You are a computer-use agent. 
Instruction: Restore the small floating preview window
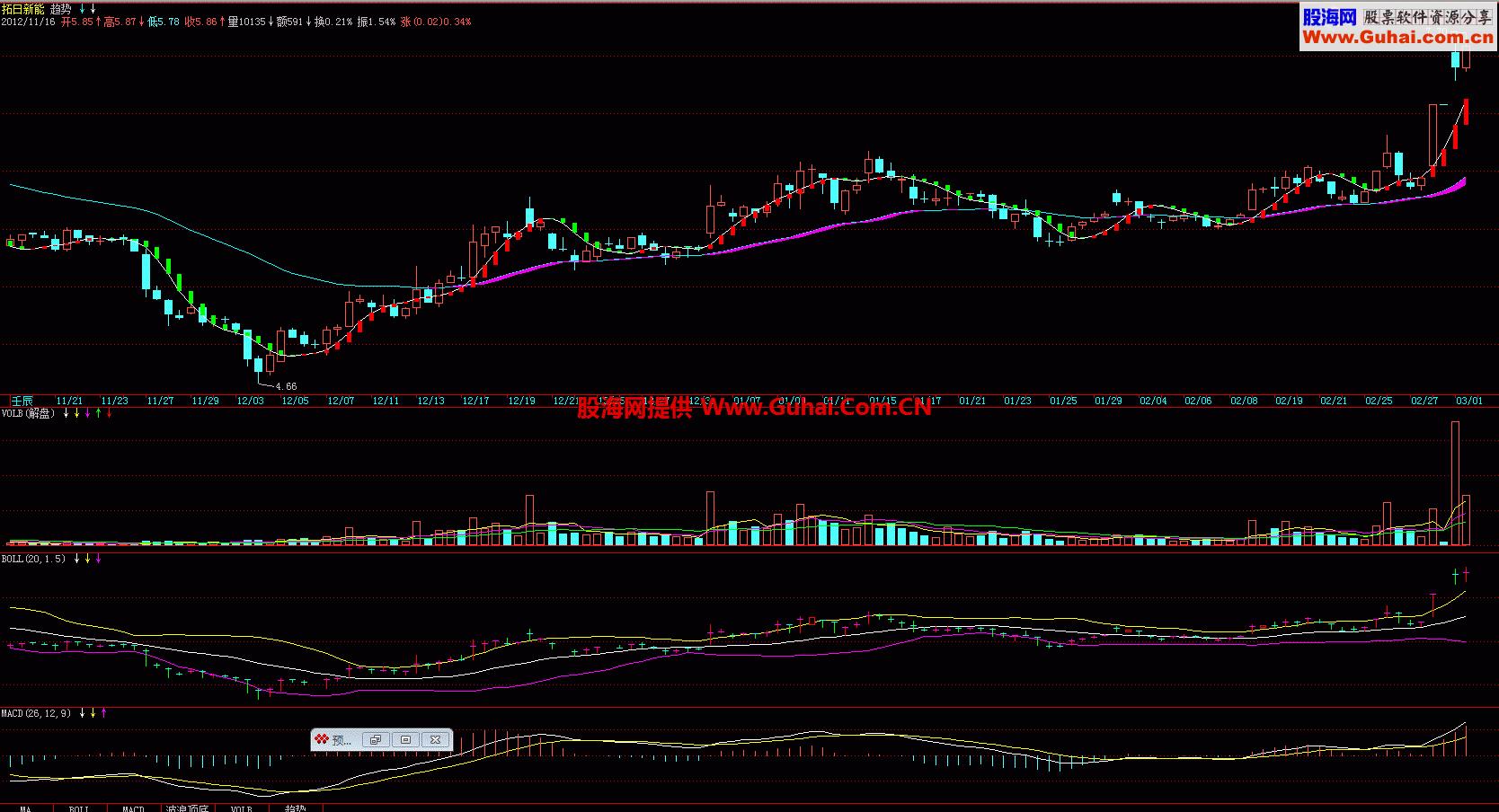tap(375, 740)
